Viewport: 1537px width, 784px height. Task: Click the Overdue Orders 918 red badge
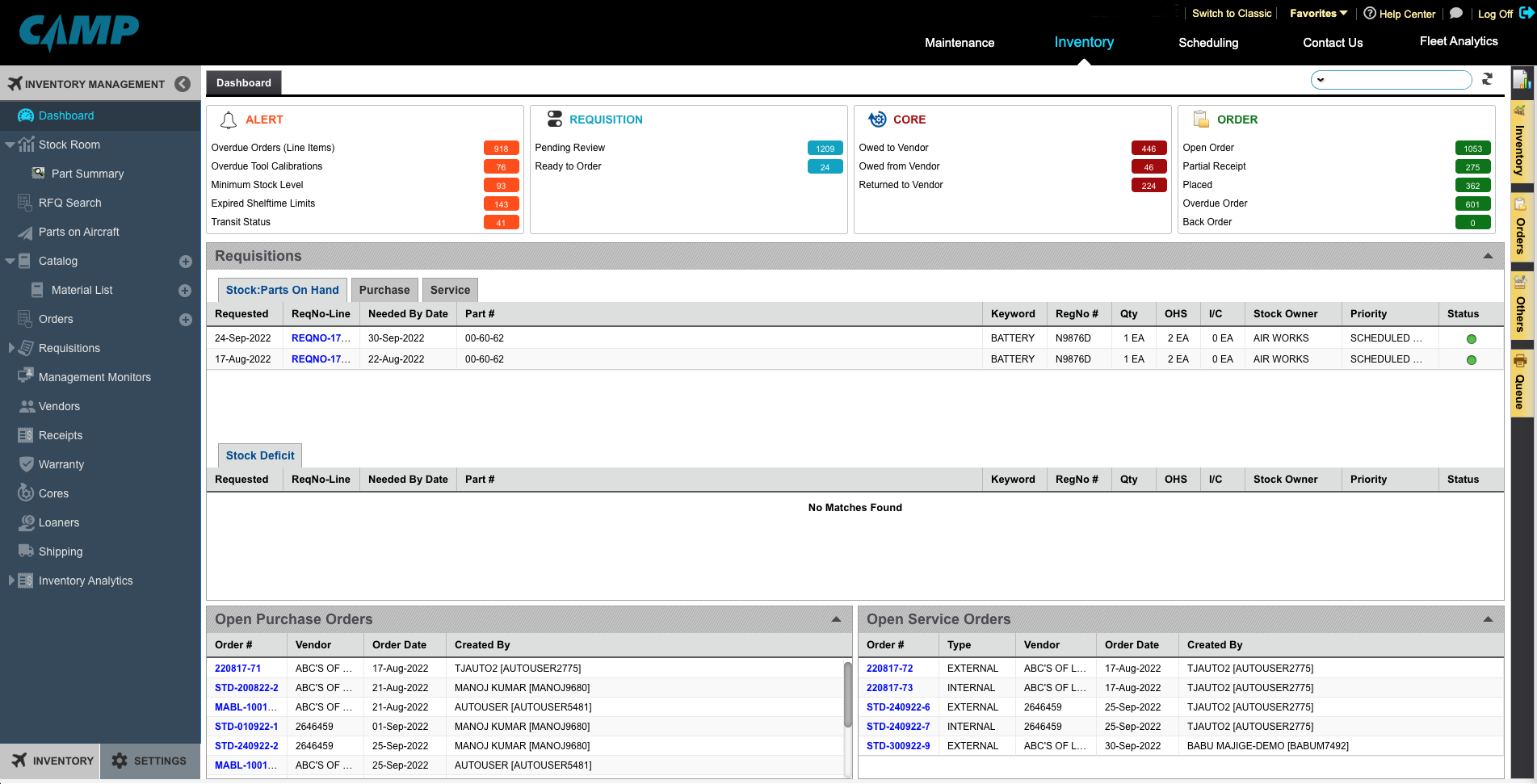[x=501, y=149]
